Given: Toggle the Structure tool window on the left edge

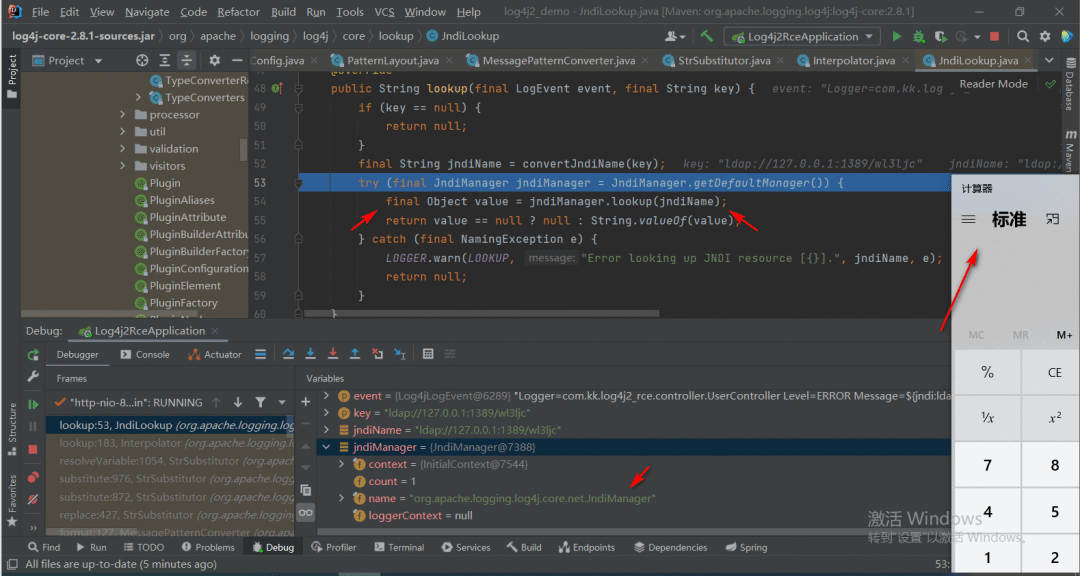Looking at the screenshot, I should coord(12,429).
